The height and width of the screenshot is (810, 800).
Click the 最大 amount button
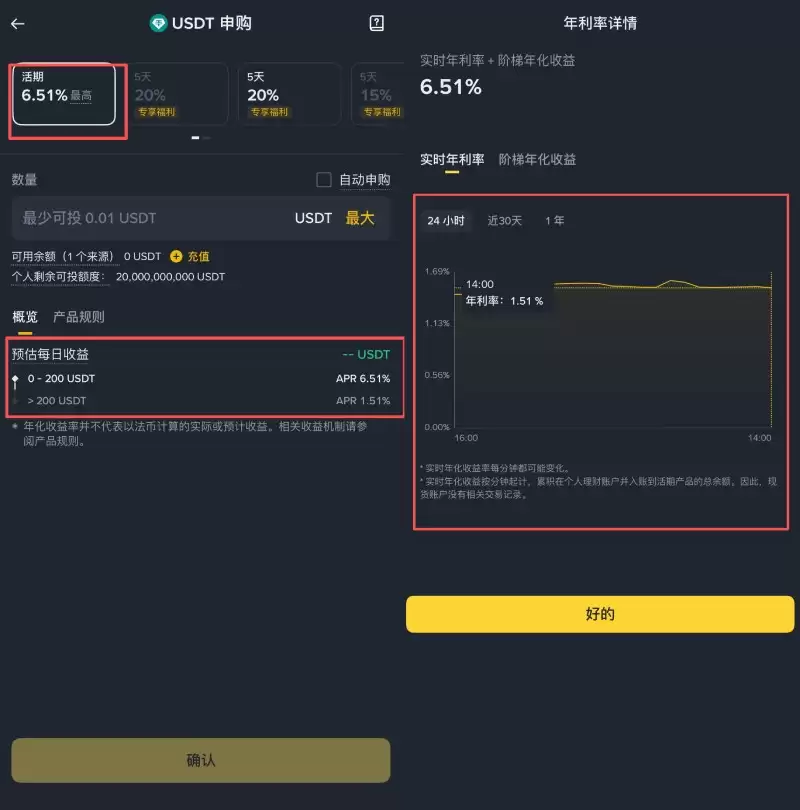click(359, 218)
